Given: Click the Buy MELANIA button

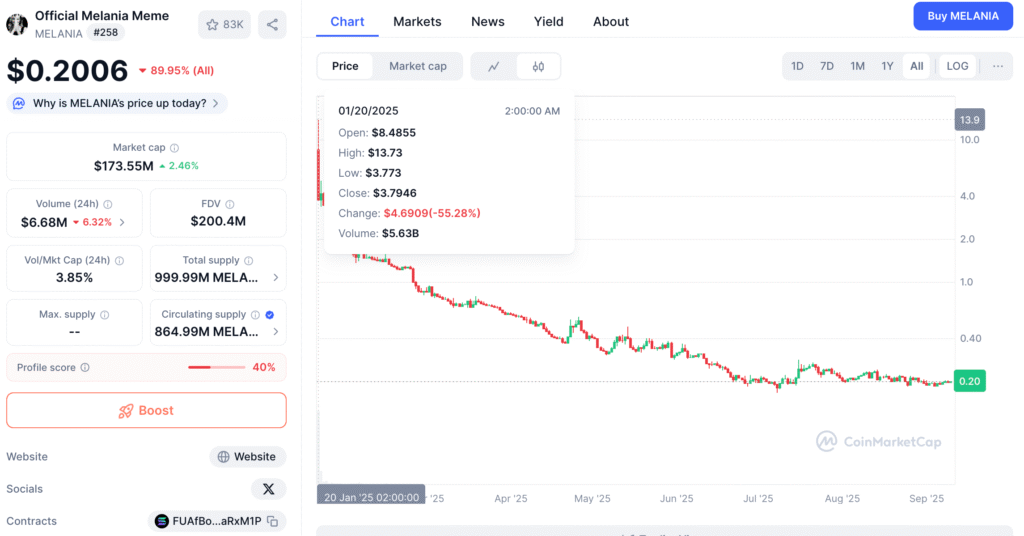Looking at the screenshot, I should pyautogui.click(x=963, y=16).
